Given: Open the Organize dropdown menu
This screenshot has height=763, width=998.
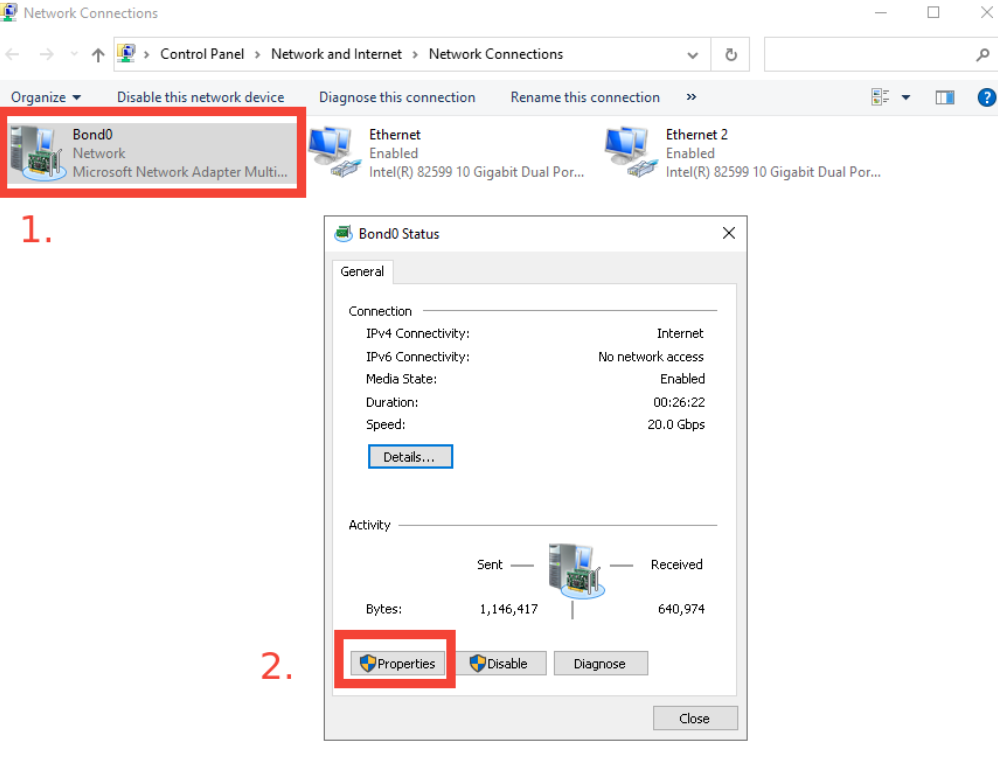Looking at the screenshot, I should click(46, 97).
